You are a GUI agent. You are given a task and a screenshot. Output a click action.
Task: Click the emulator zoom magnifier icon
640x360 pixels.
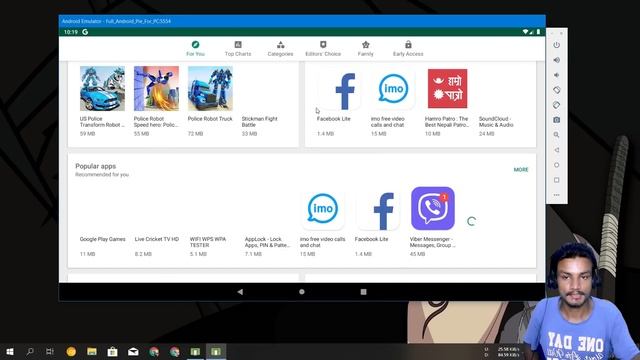point(556,135)
